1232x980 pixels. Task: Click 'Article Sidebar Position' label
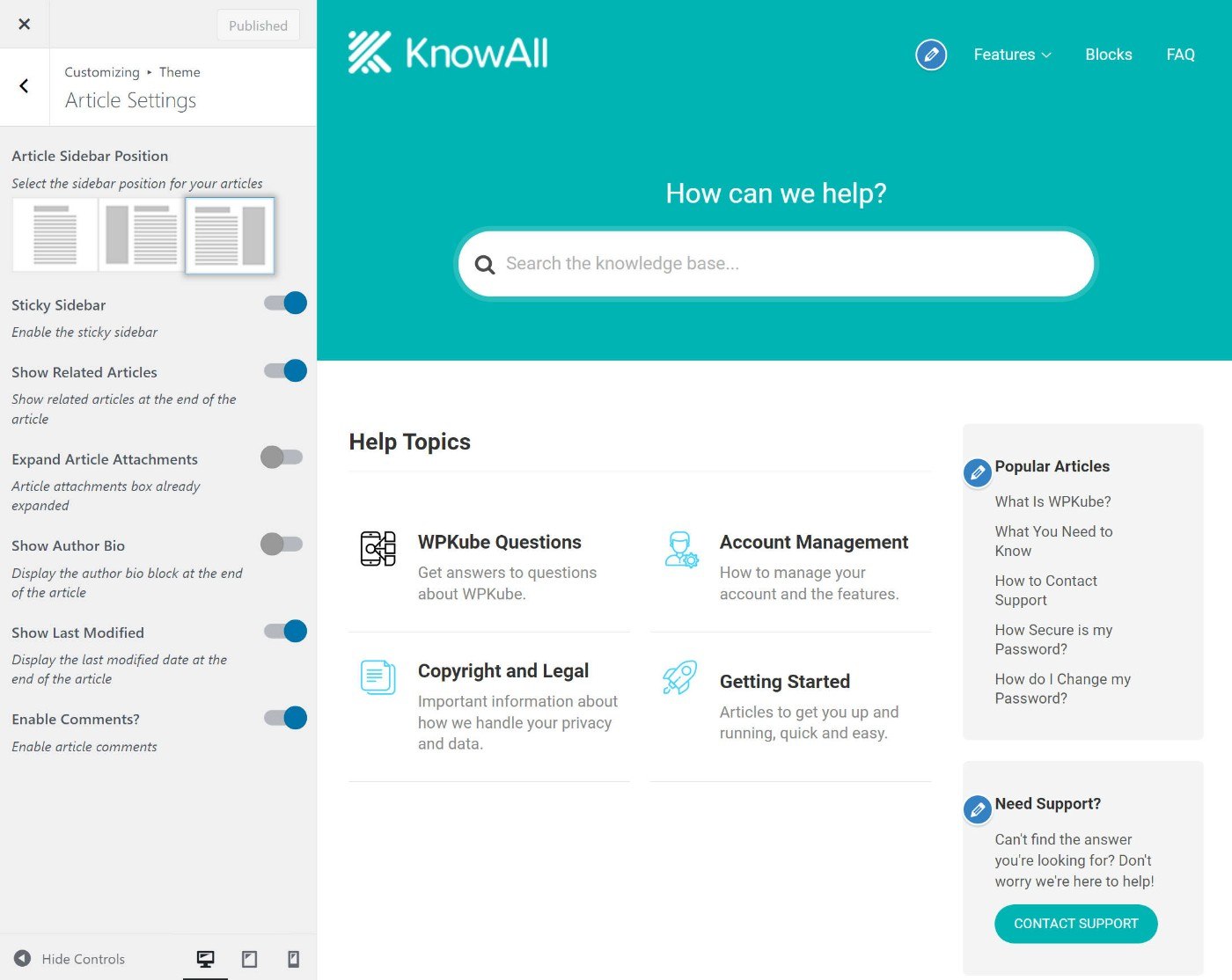90,156
